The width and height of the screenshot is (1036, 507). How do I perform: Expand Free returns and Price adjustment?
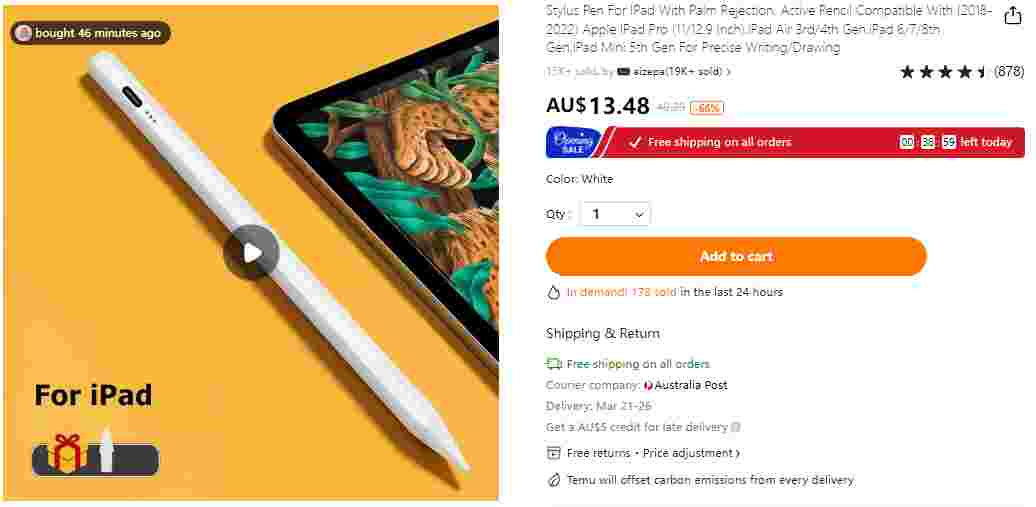[653, 453]
